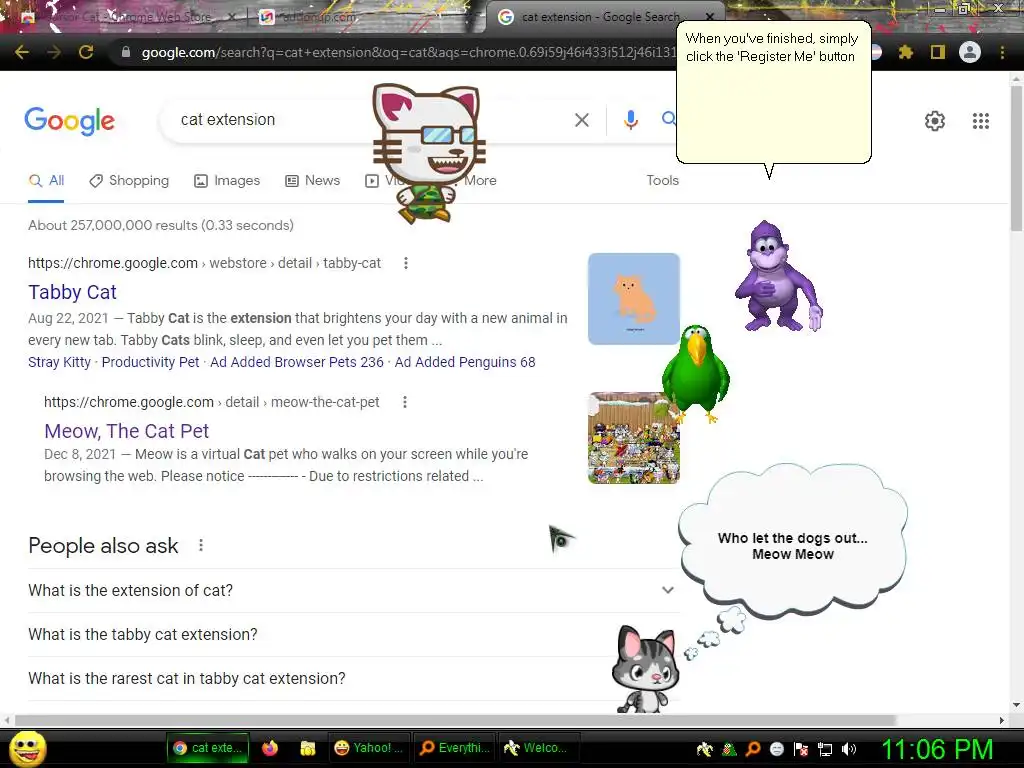
Task: Open the Chrome three-dot menu
Action: 1002,52
